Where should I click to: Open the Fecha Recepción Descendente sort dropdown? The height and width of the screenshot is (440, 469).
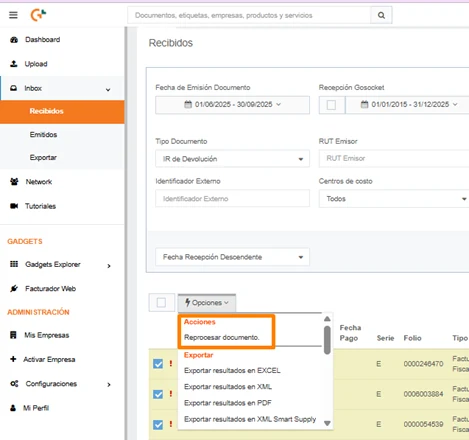(x=232, y=257)
